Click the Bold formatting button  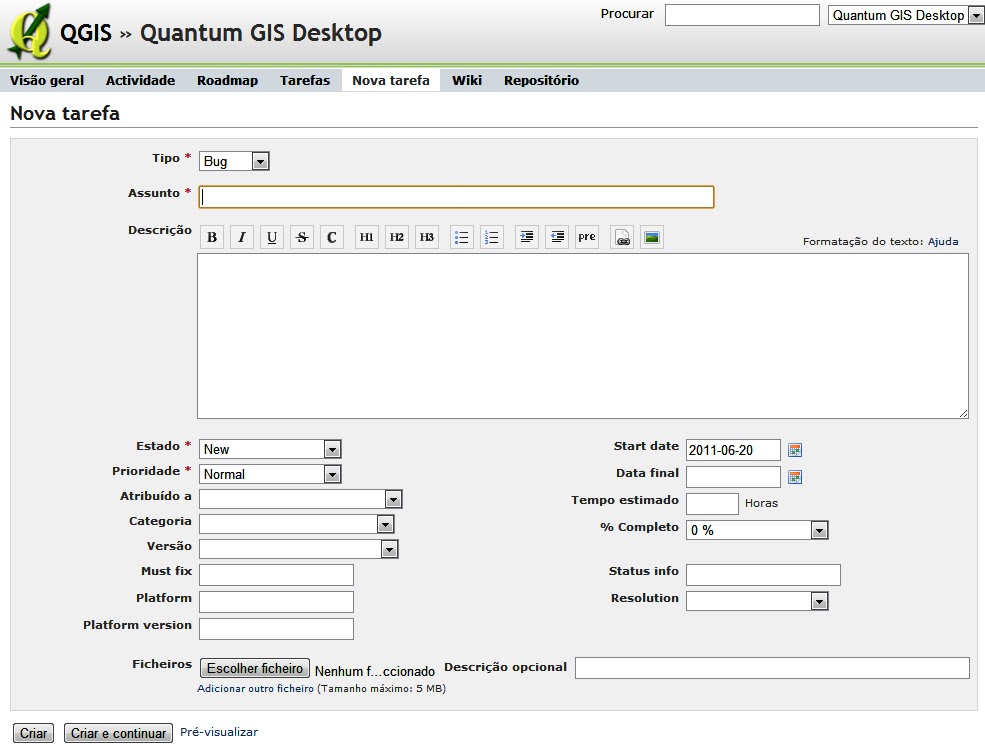[x=212, y=238]
